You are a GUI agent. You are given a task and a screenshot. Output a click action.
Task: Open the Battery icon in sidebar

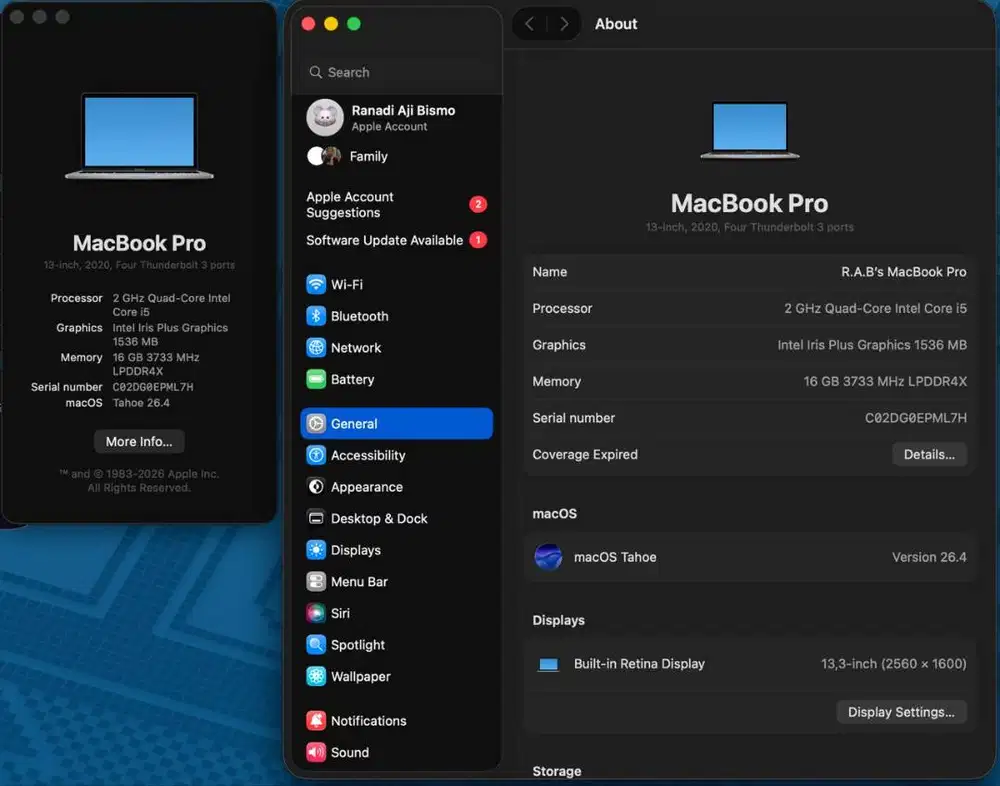coord(316,380)
